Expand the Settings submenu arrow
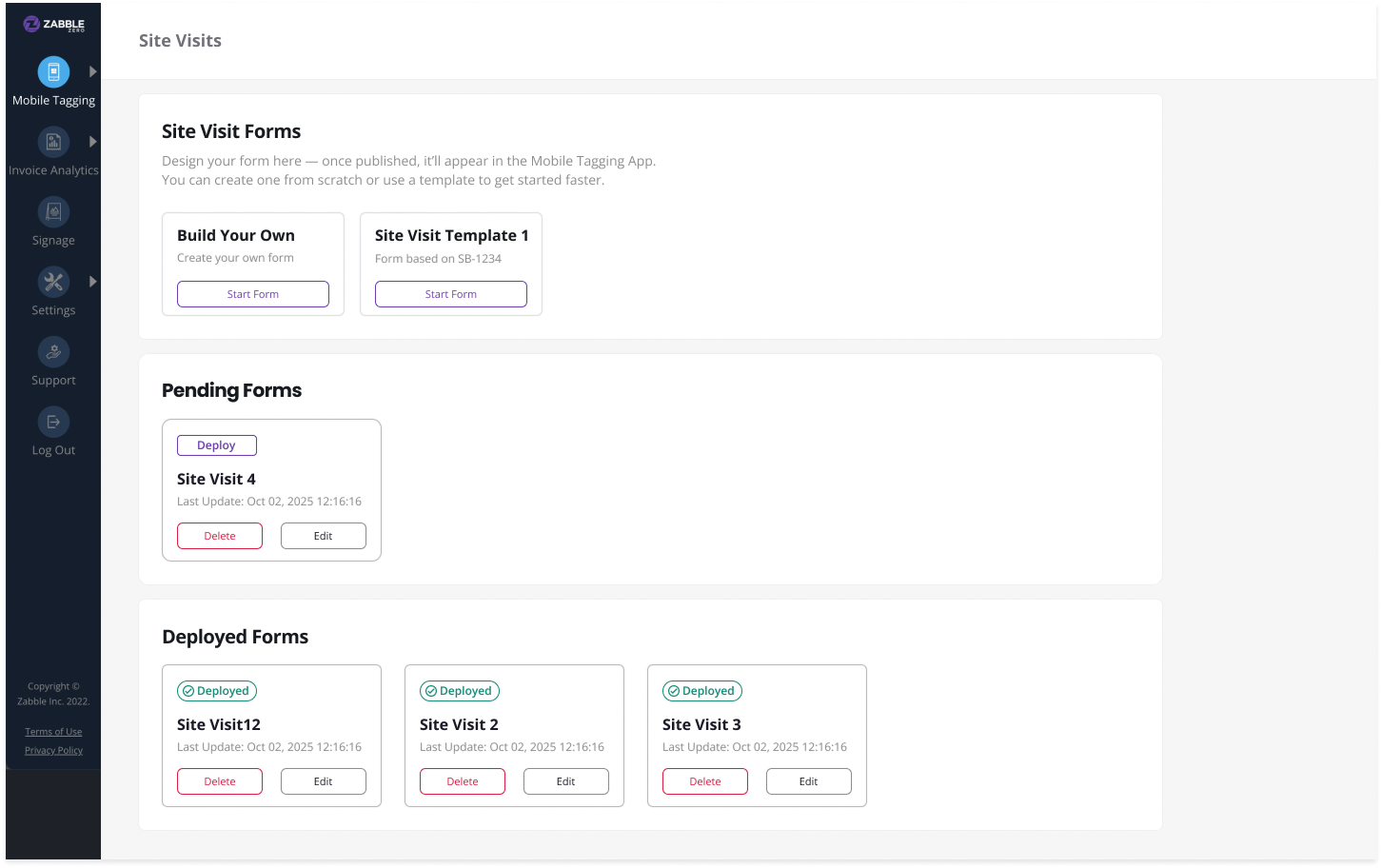 coord(92,282)
